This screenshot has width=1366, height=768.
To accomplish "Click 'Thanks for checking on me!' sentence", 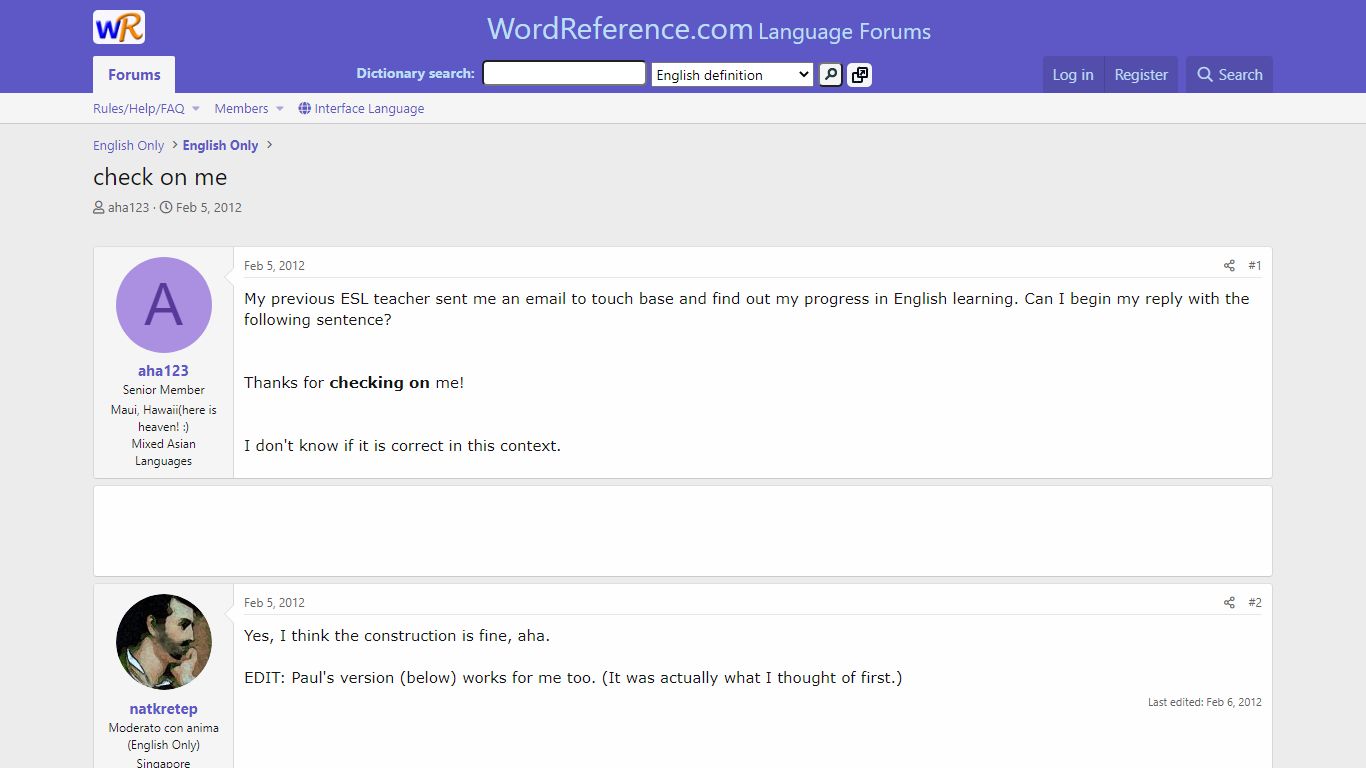I will coord(354,383).
